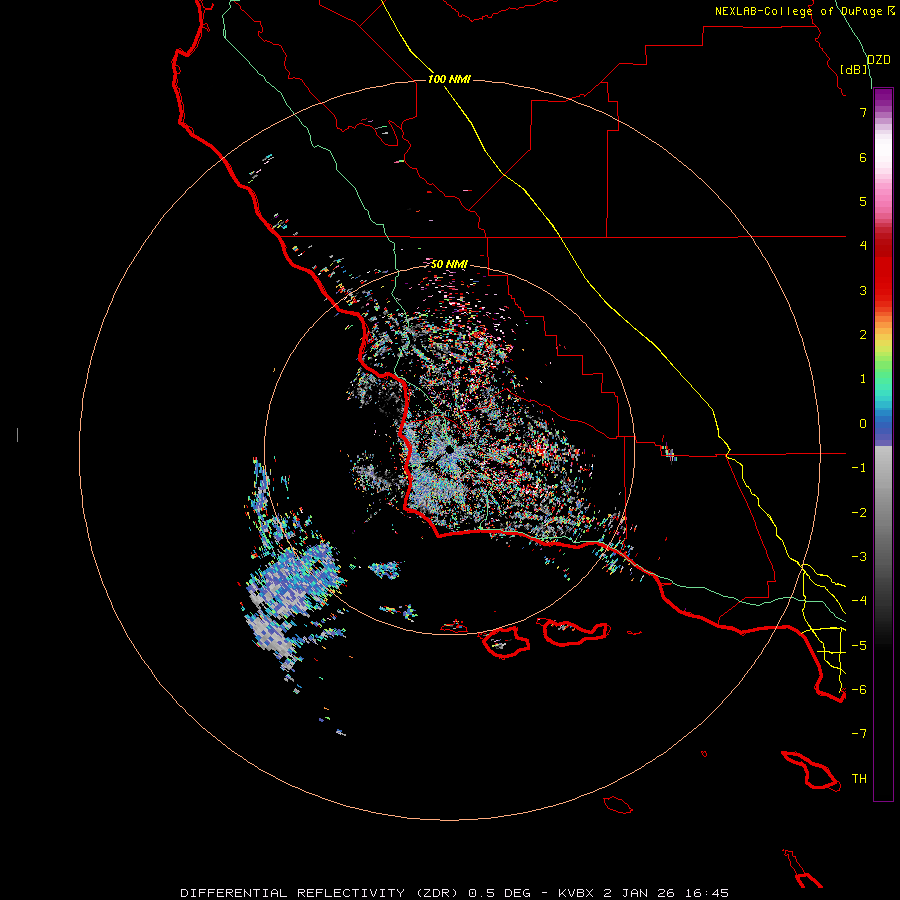Click the -5 dB value on color scale
Viewport: 900px width, 900px height.
(x=859, y=645)
